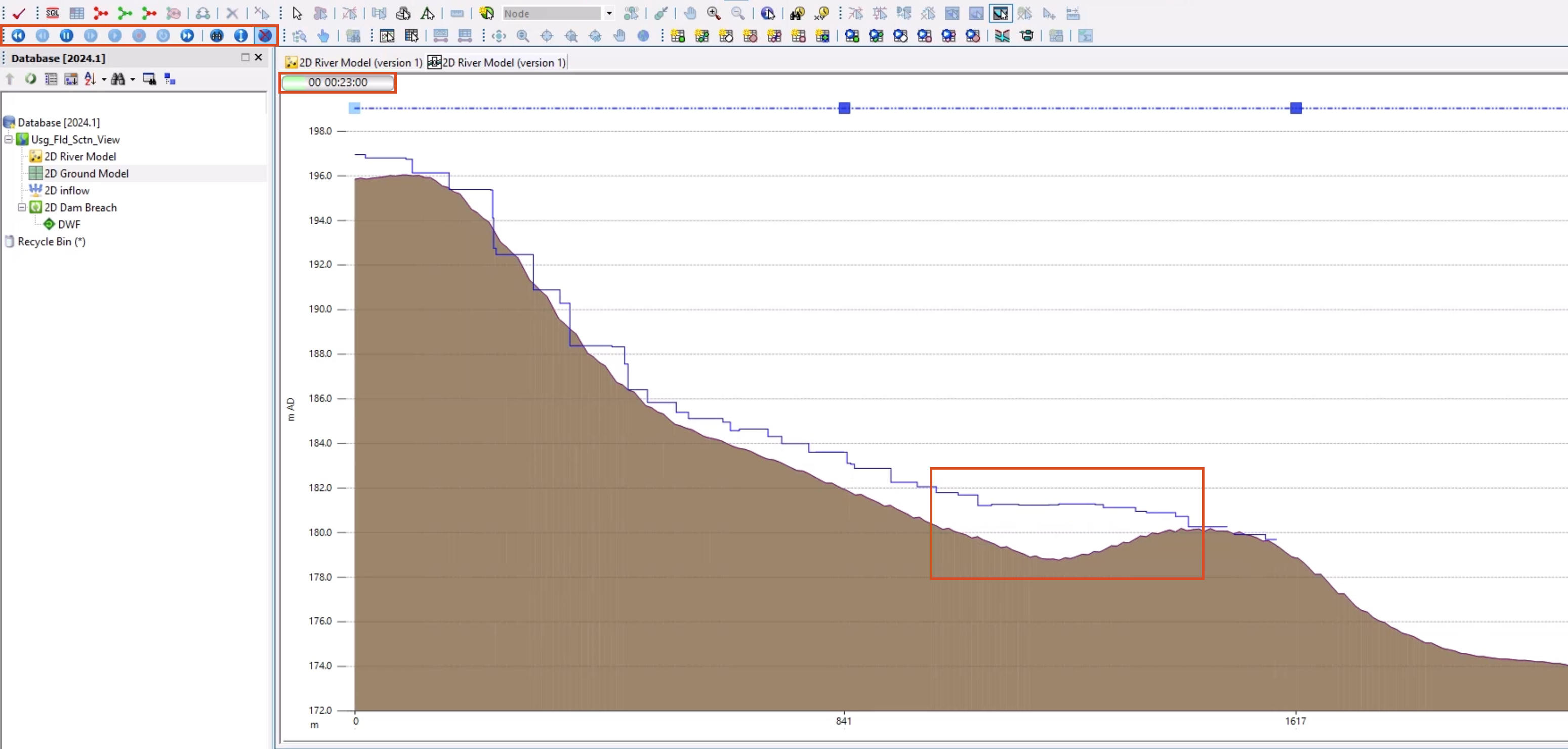Screen dimensions: 1568x749
Task: Open the SQL query tool
Action: coord(53,13)
